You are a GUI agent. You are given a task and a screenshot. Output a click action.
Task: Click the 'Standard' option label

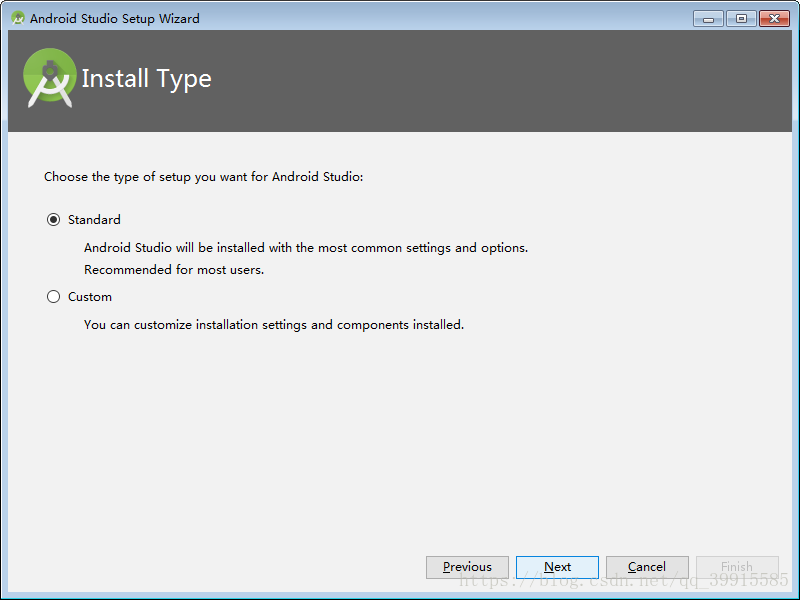(x=94, y=220)
